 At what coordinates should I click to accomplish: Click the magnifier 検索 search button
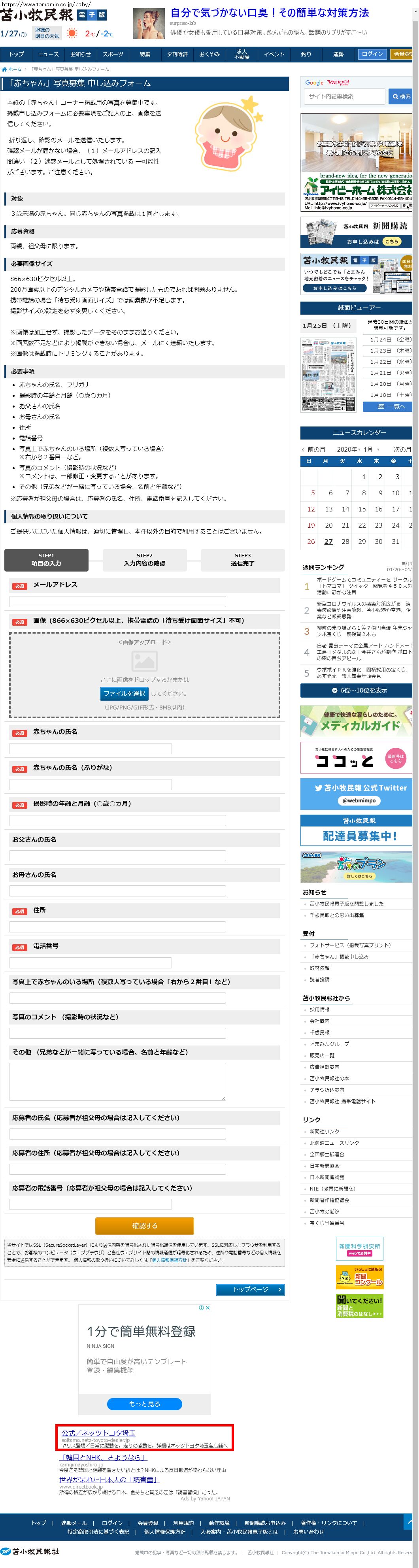click(401, 96)
